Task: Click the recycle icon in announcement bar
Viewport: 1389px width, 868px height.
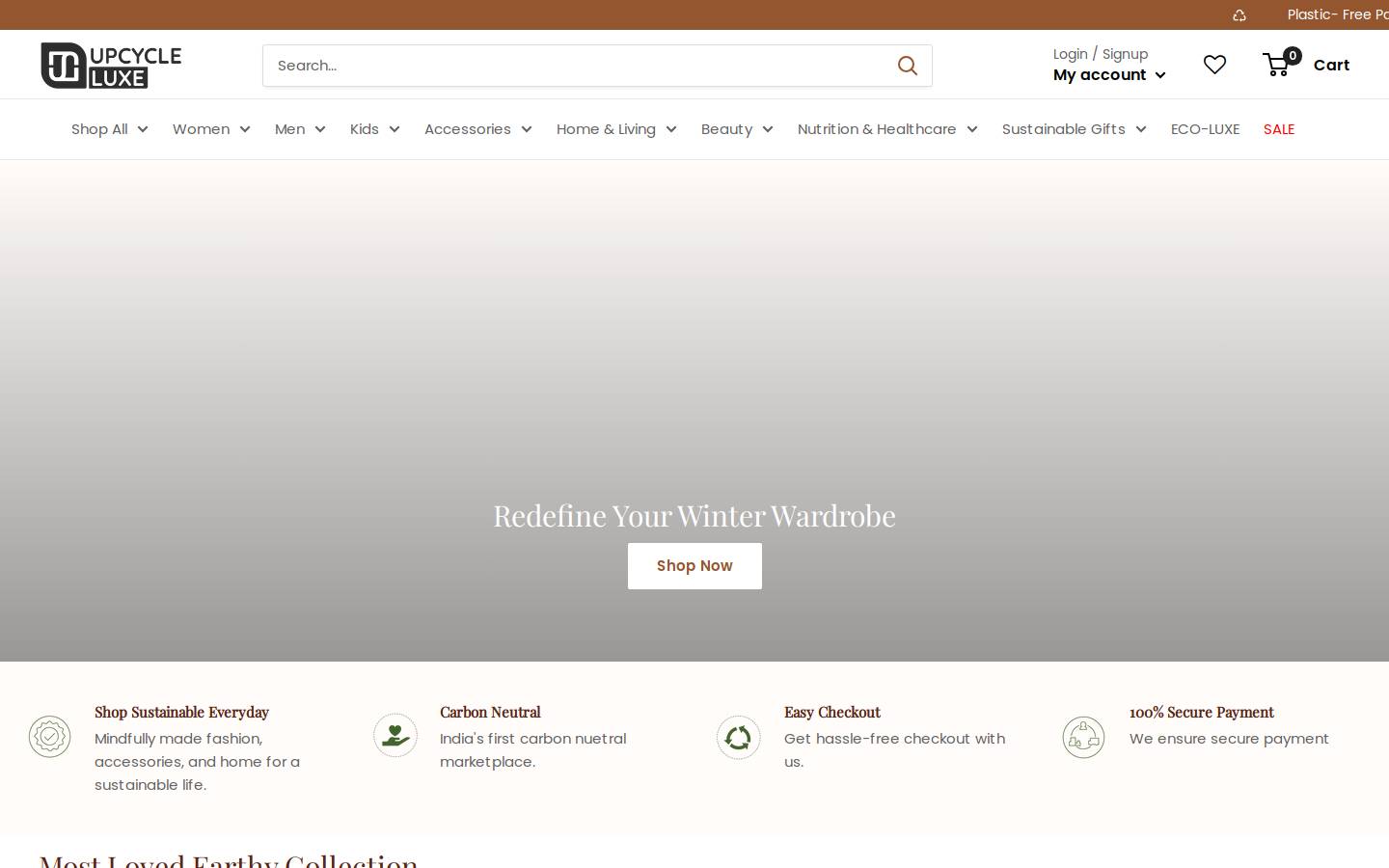Action: click(x=1239, y=15)
